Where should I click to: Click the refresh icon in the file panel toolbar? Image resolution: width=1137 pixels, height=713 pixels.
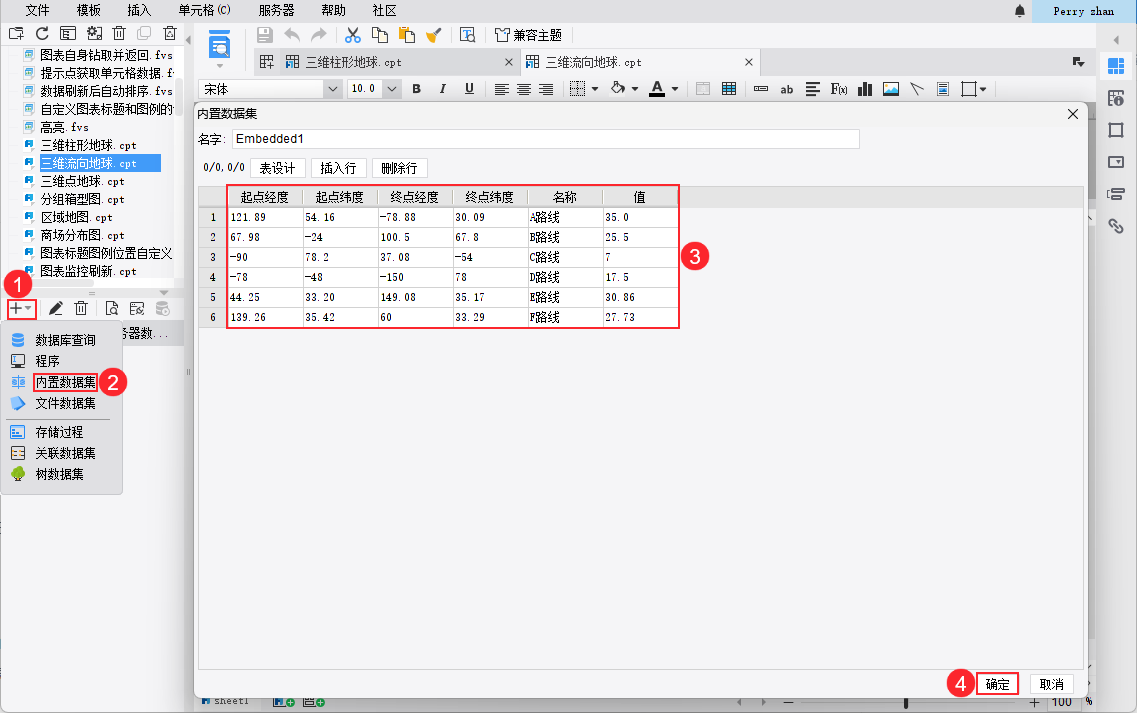[43, 33]
